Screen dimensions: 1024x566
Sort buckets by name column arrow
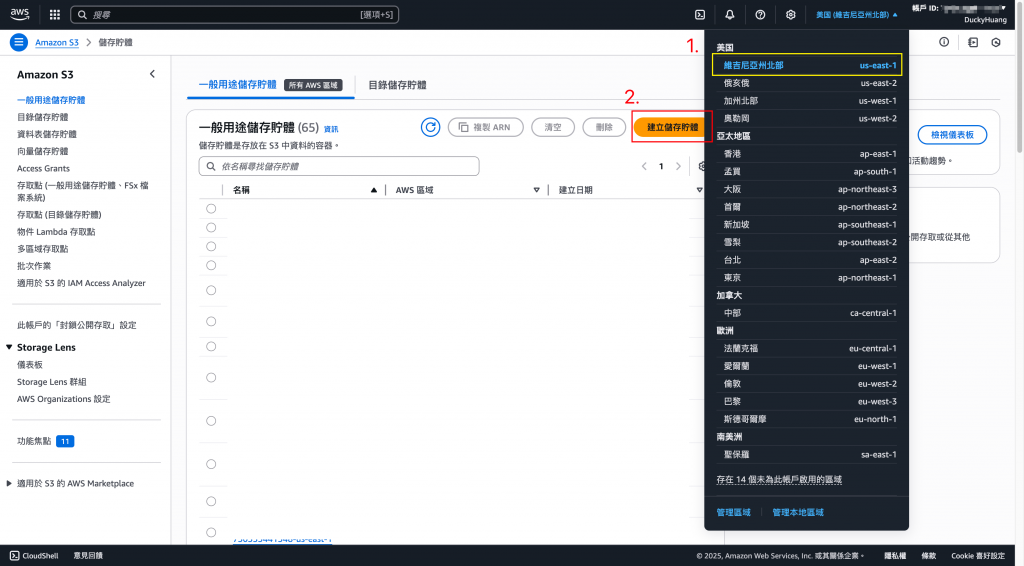[x=374, y=190]
